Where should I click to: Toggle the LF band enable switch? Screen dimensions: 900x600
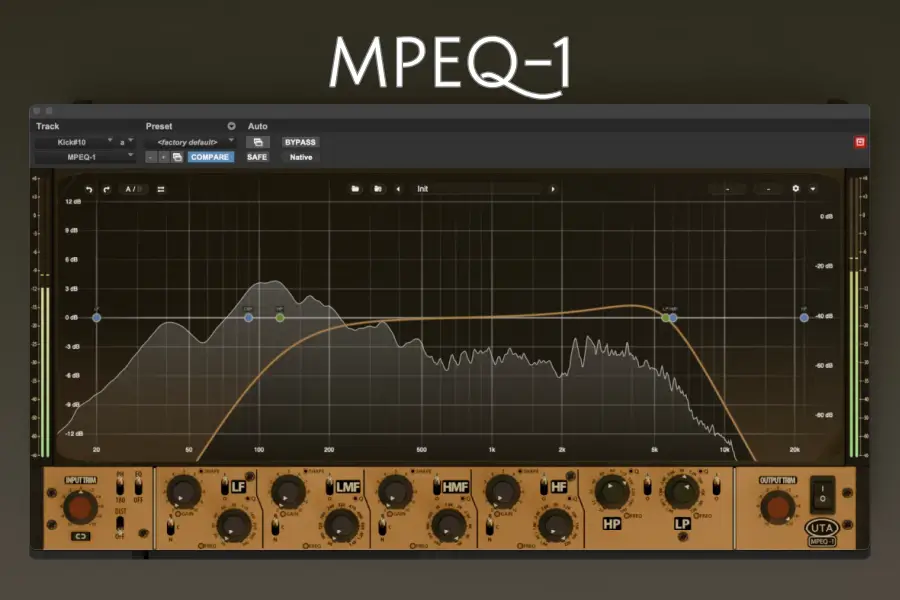pos(224,487)
